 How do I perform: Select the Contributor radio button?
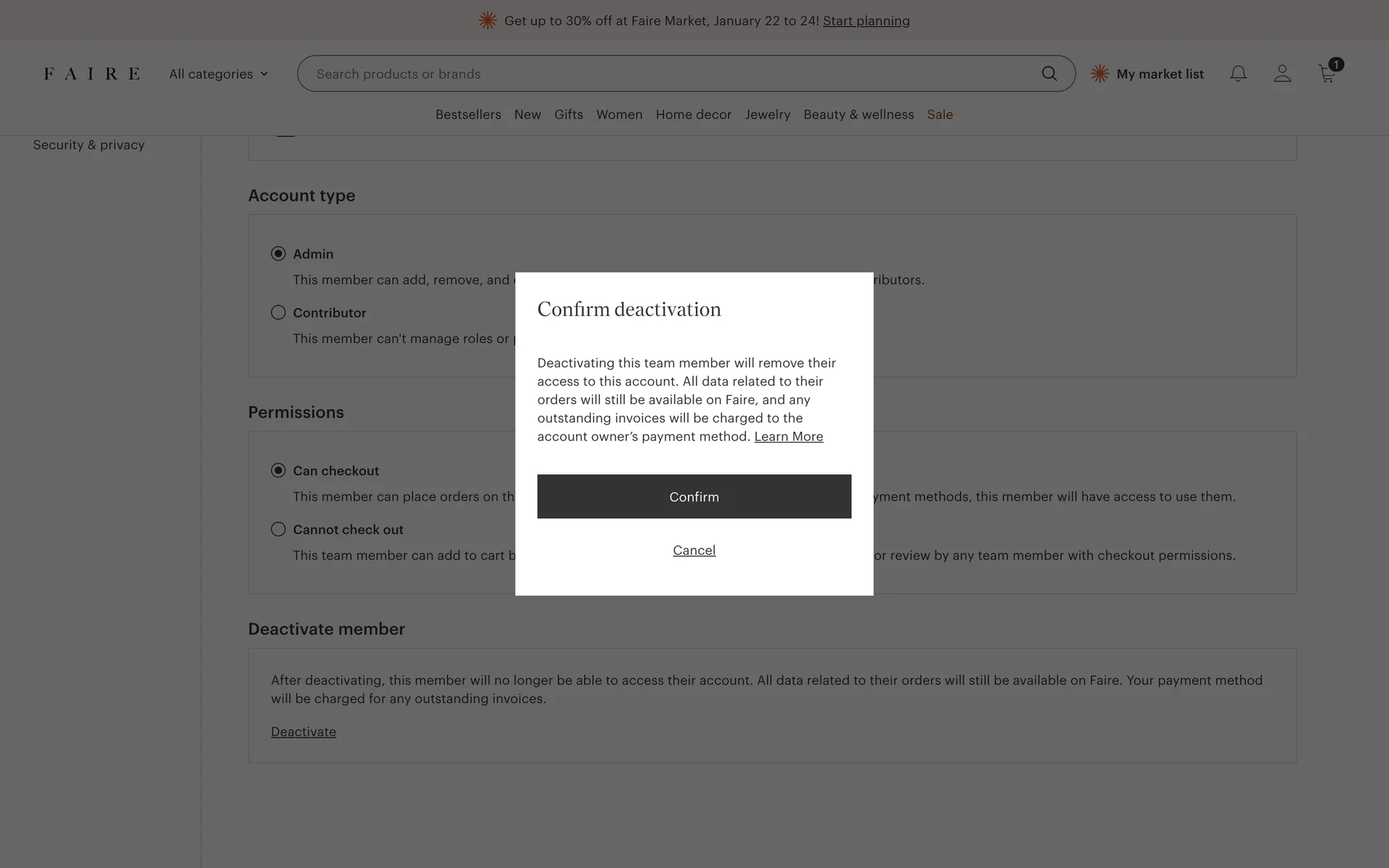[279, 312]
